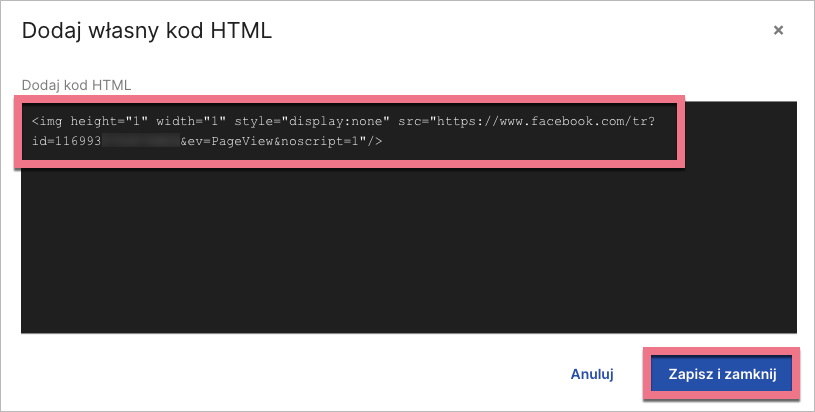The width and height of the screenshot is (815, 412).
Task: Click the facebook.com URL in the code
Action: pos(560,122)
